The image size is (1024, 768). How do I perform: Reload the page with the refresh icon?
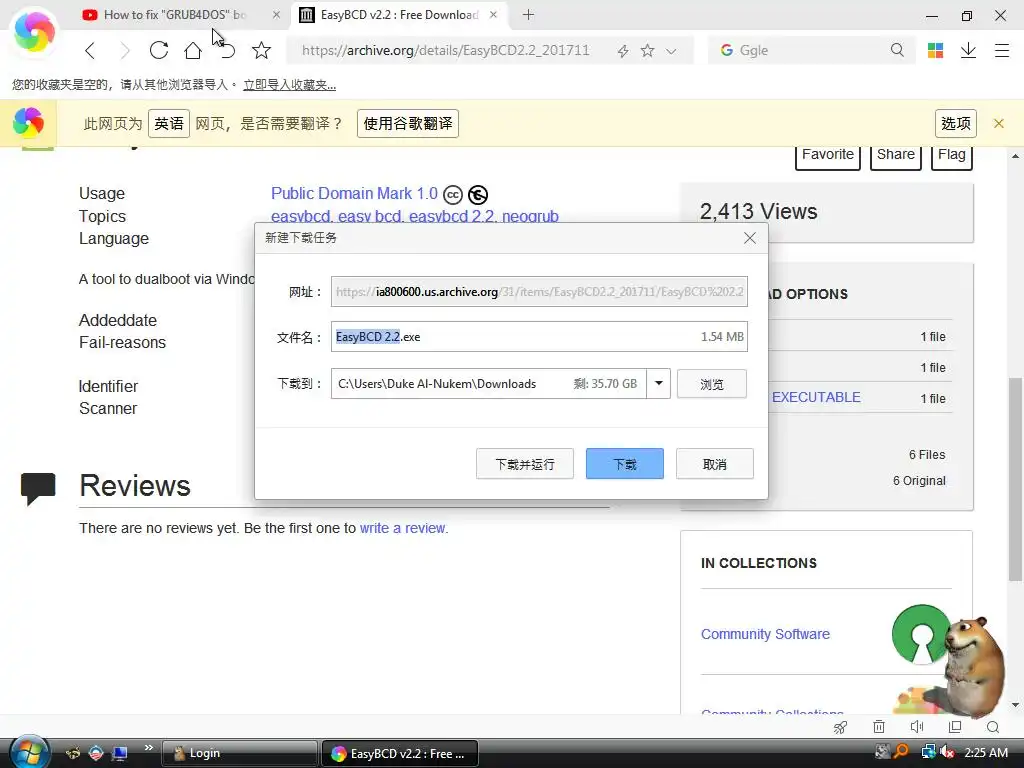[159, 50]
